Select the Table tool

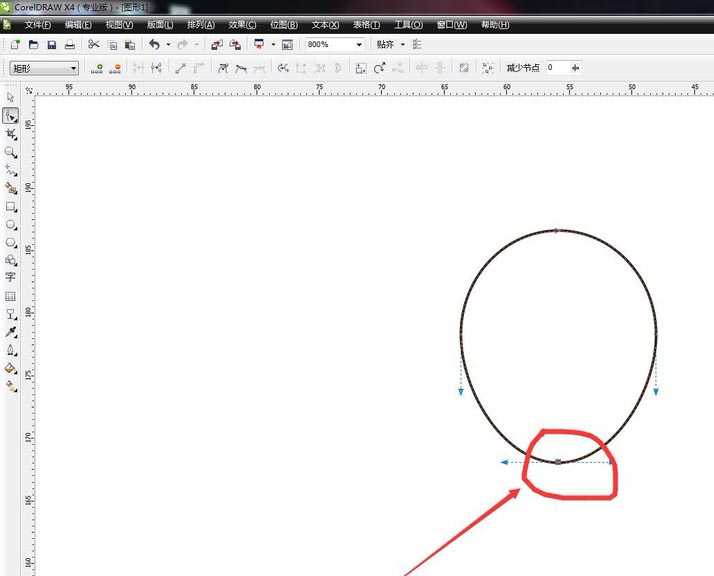pyautogui.click(x=10, y=296)
